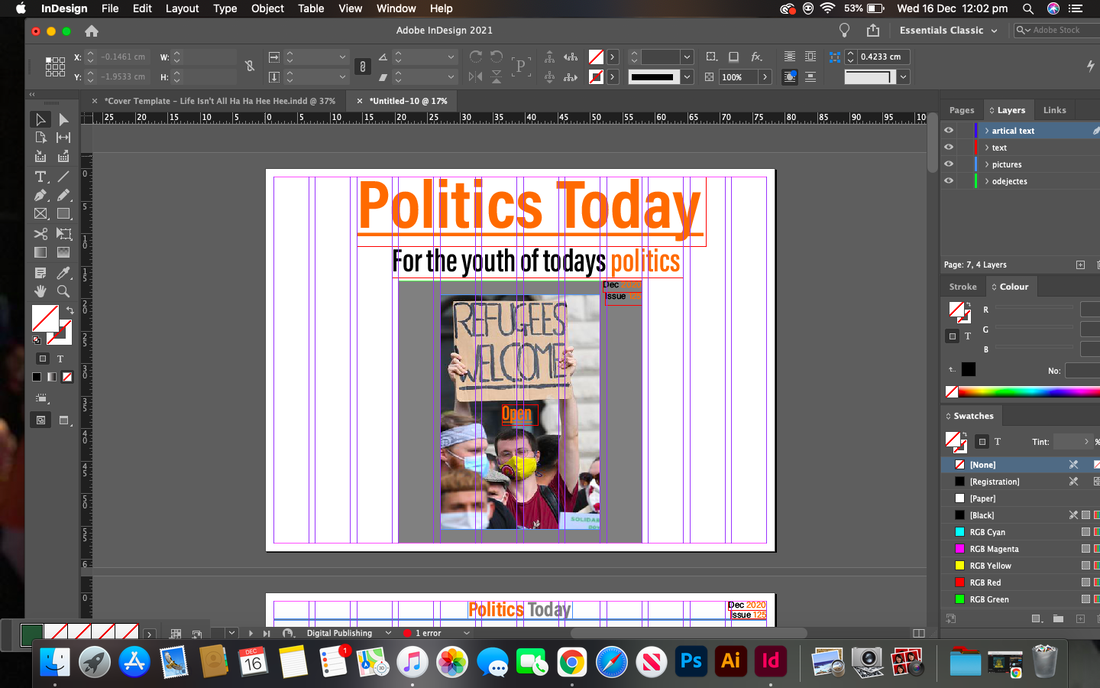Click rotate 90 degrees clockwise icon
The image size is (1100, 688).
[x=476, y=57]
